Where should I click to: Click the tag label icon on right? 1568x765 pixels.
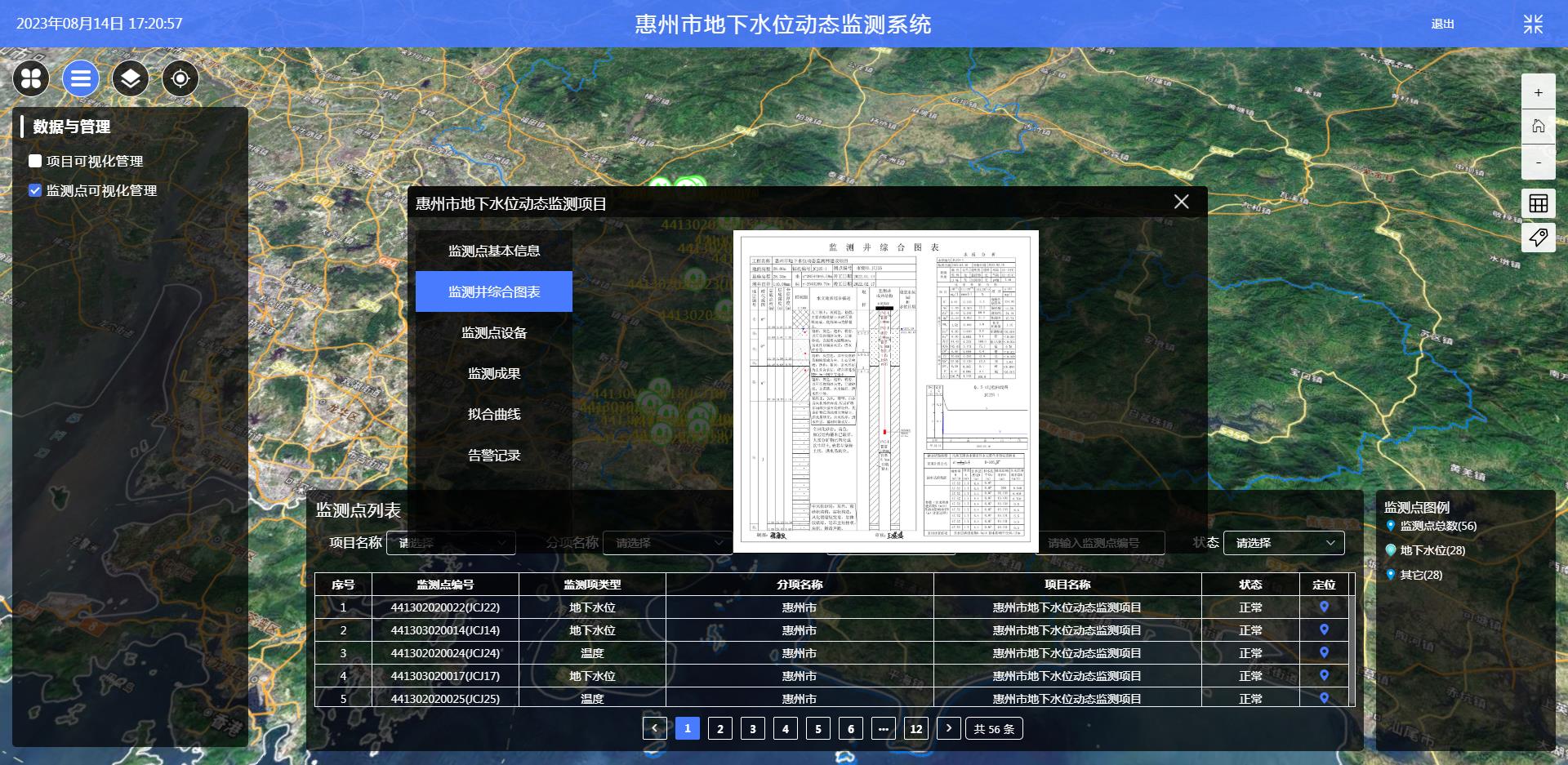(1538, 238)
